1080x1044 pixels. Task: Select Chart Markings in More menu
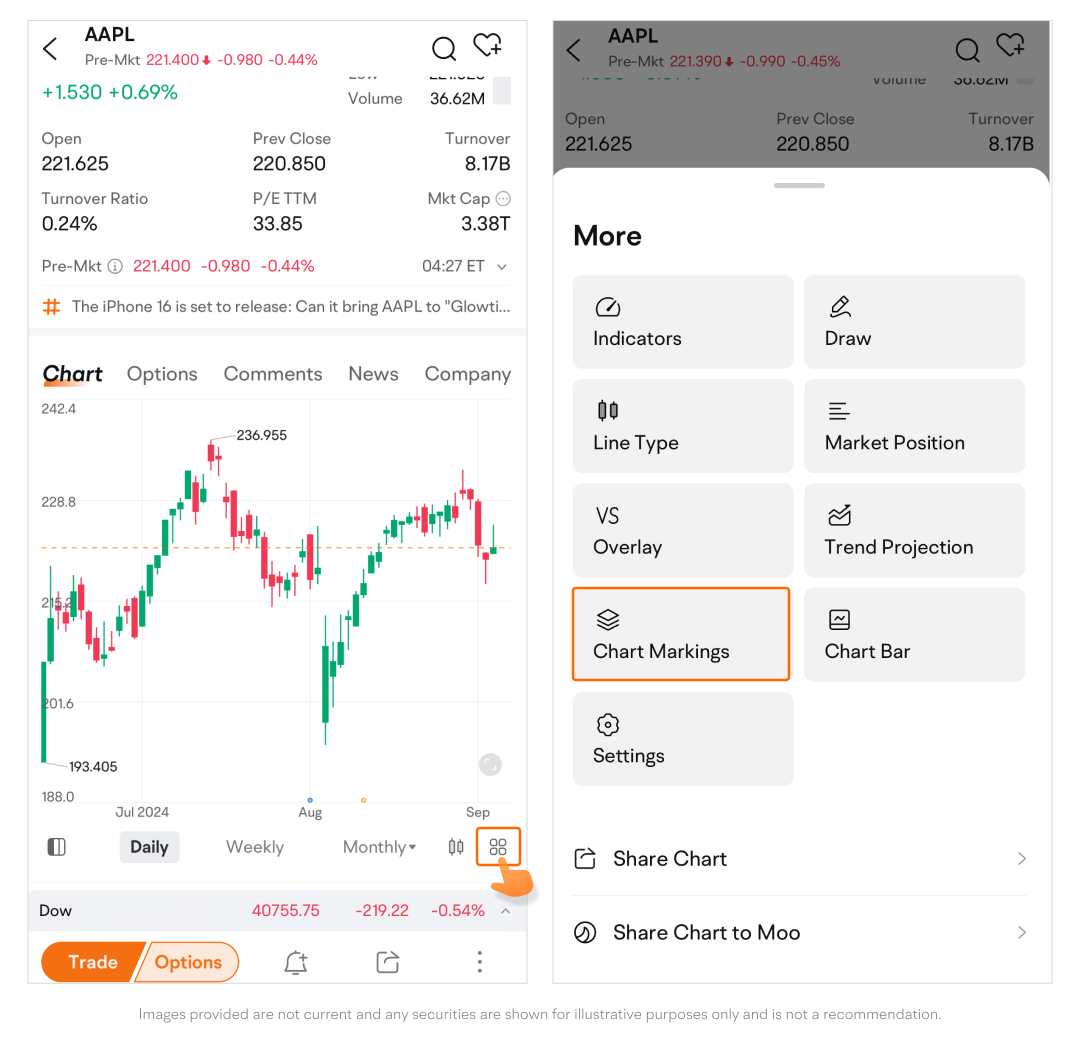681,635
